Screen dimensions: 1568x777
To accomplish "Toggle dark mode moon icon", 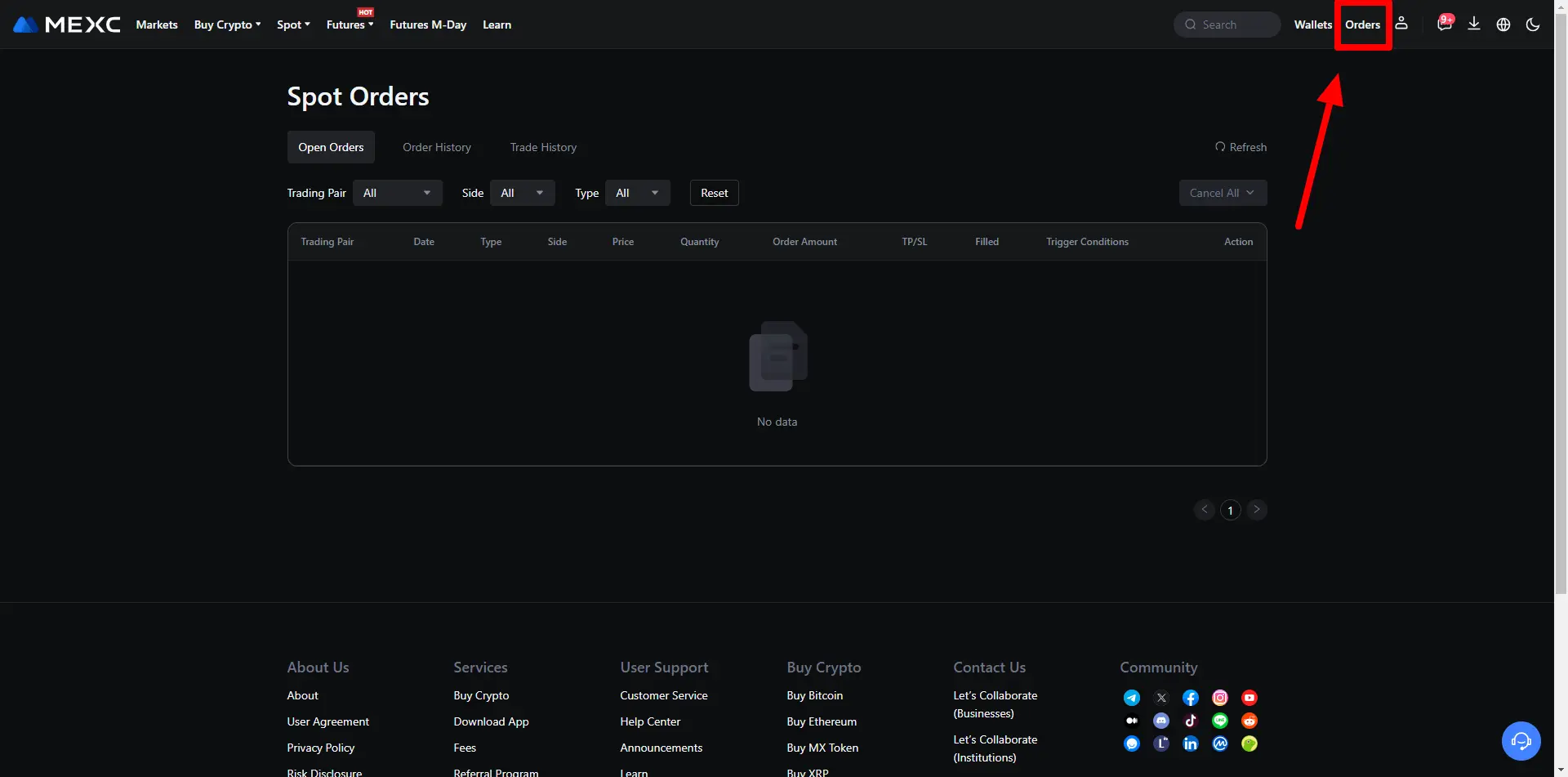I will pos(1533,25).
